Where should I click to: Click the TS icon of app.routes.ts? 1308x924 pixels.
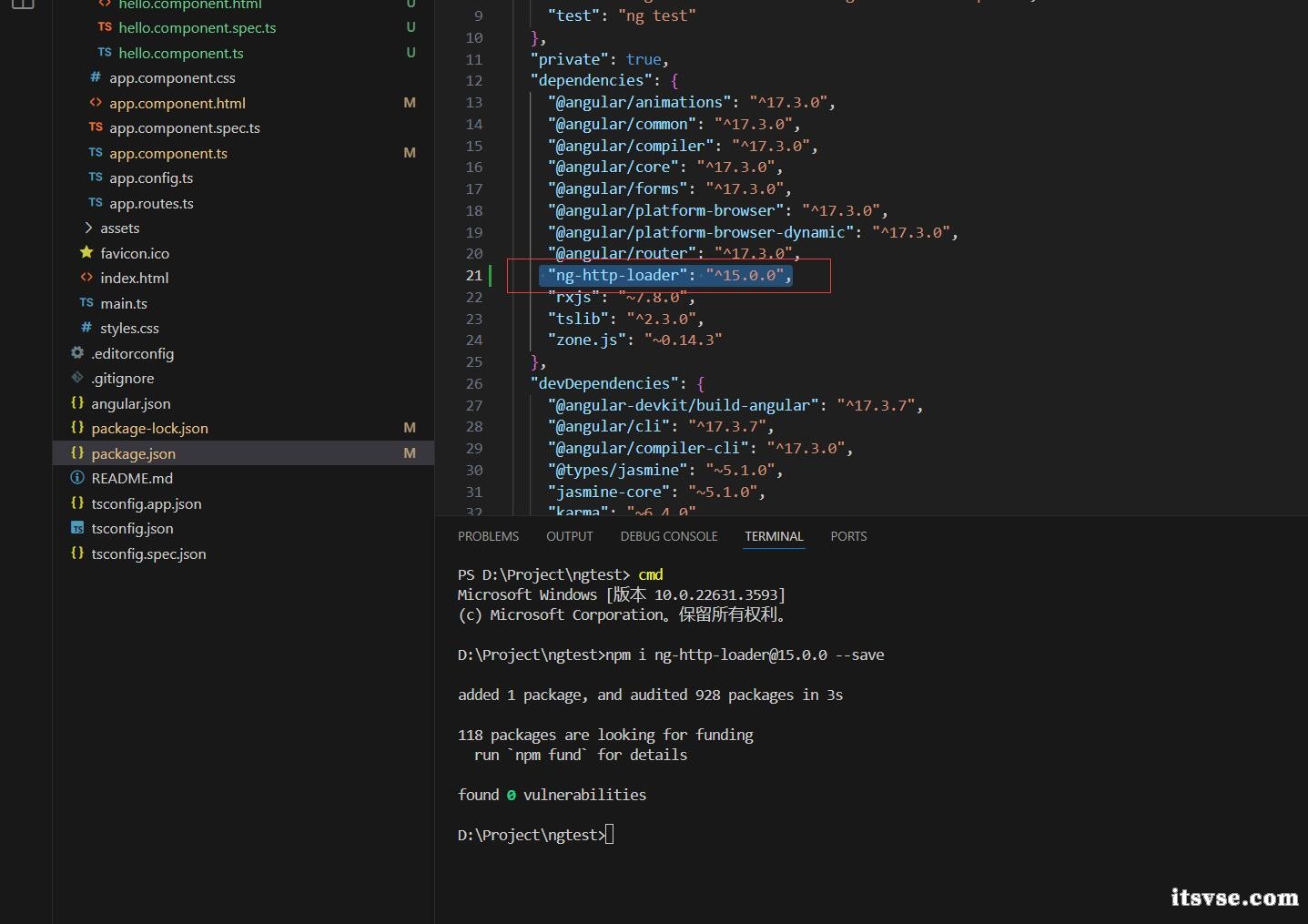[96, 202]
